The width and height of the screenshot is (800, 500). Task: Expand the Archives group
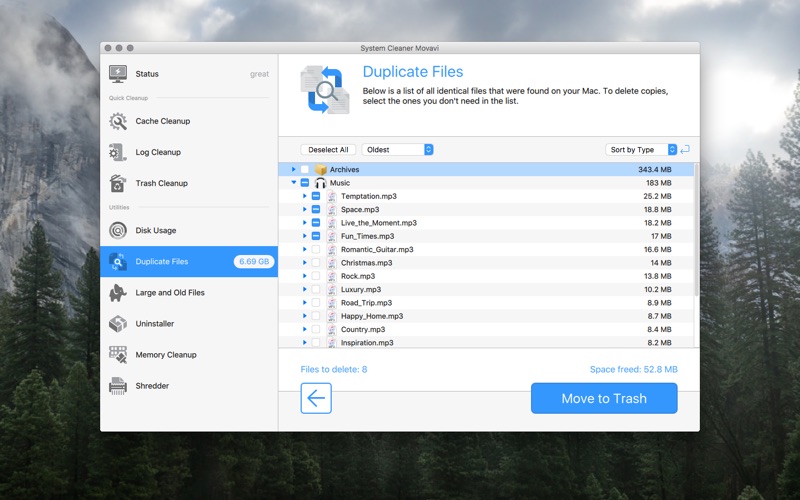[293, 169]
